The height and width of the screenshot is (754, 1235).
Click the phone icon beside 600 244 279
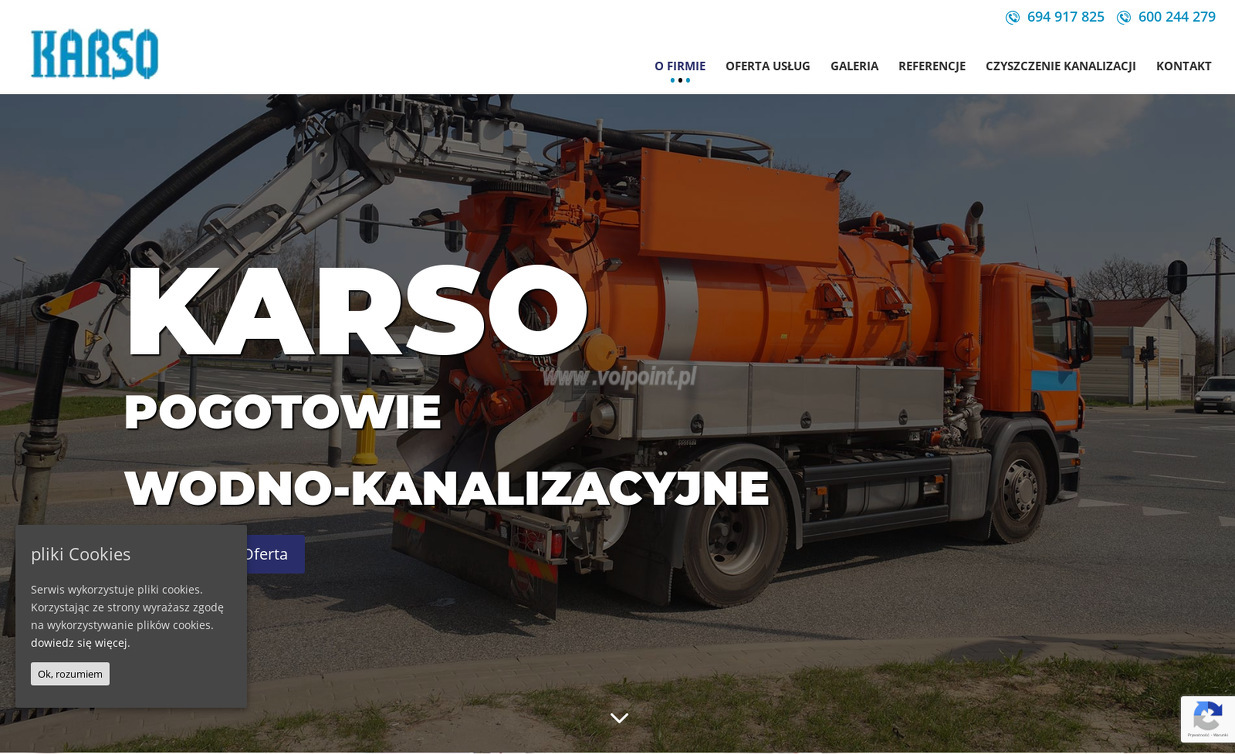click(1124, 17)
